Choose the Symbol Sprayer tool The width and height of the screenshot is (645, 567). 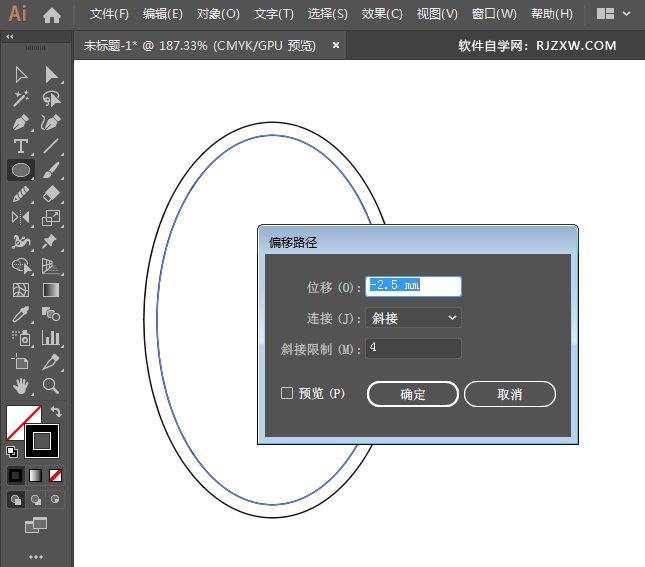click(21, 338)
